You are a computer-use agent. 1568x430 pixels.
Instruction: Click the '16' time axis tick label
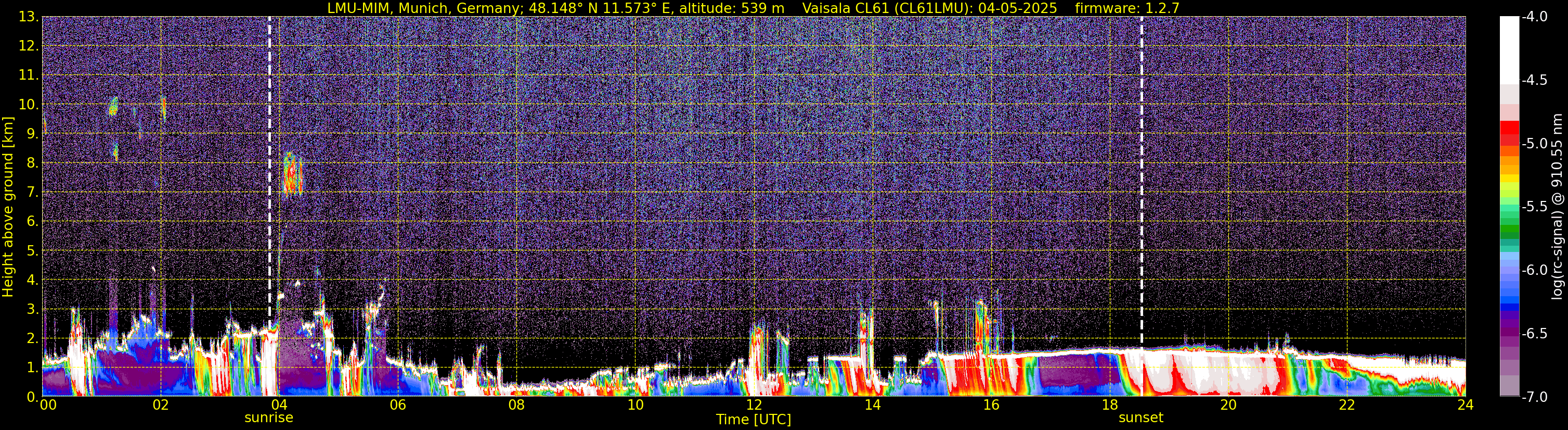tap(992, 405)
